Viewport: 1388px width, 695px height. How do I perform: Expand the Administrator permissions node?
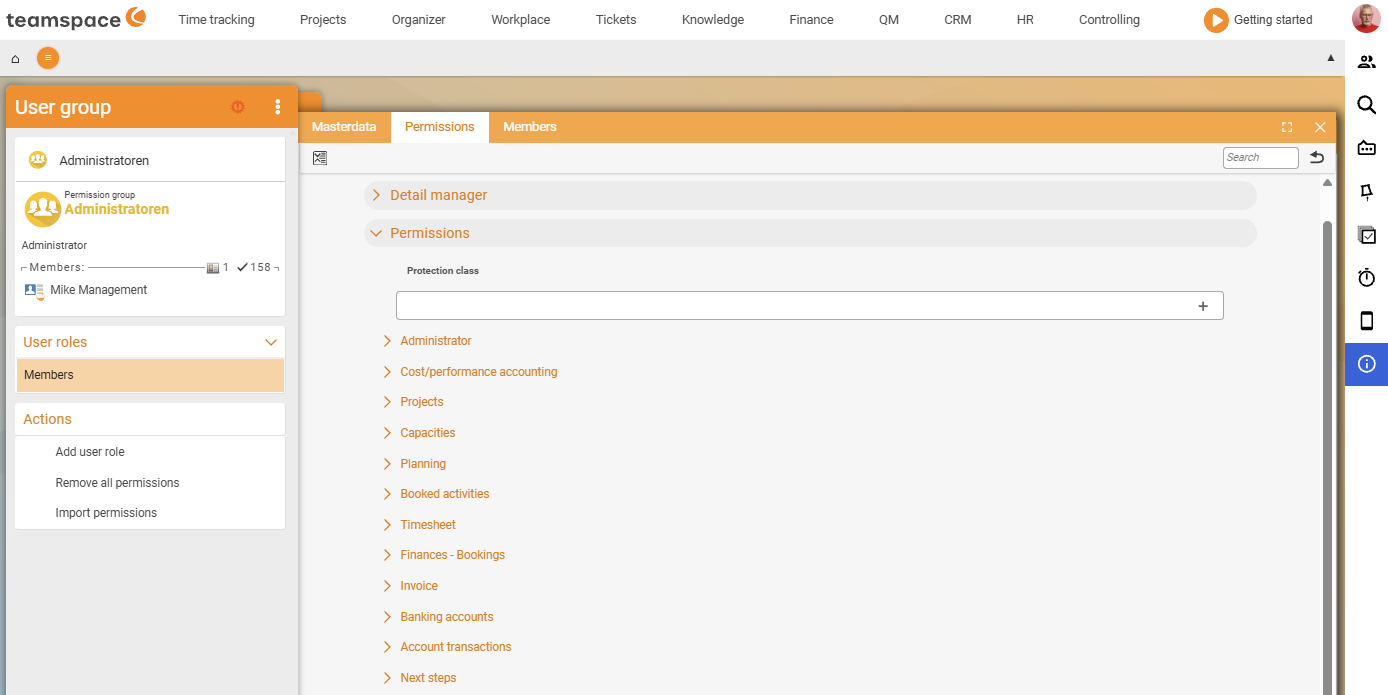387,341
